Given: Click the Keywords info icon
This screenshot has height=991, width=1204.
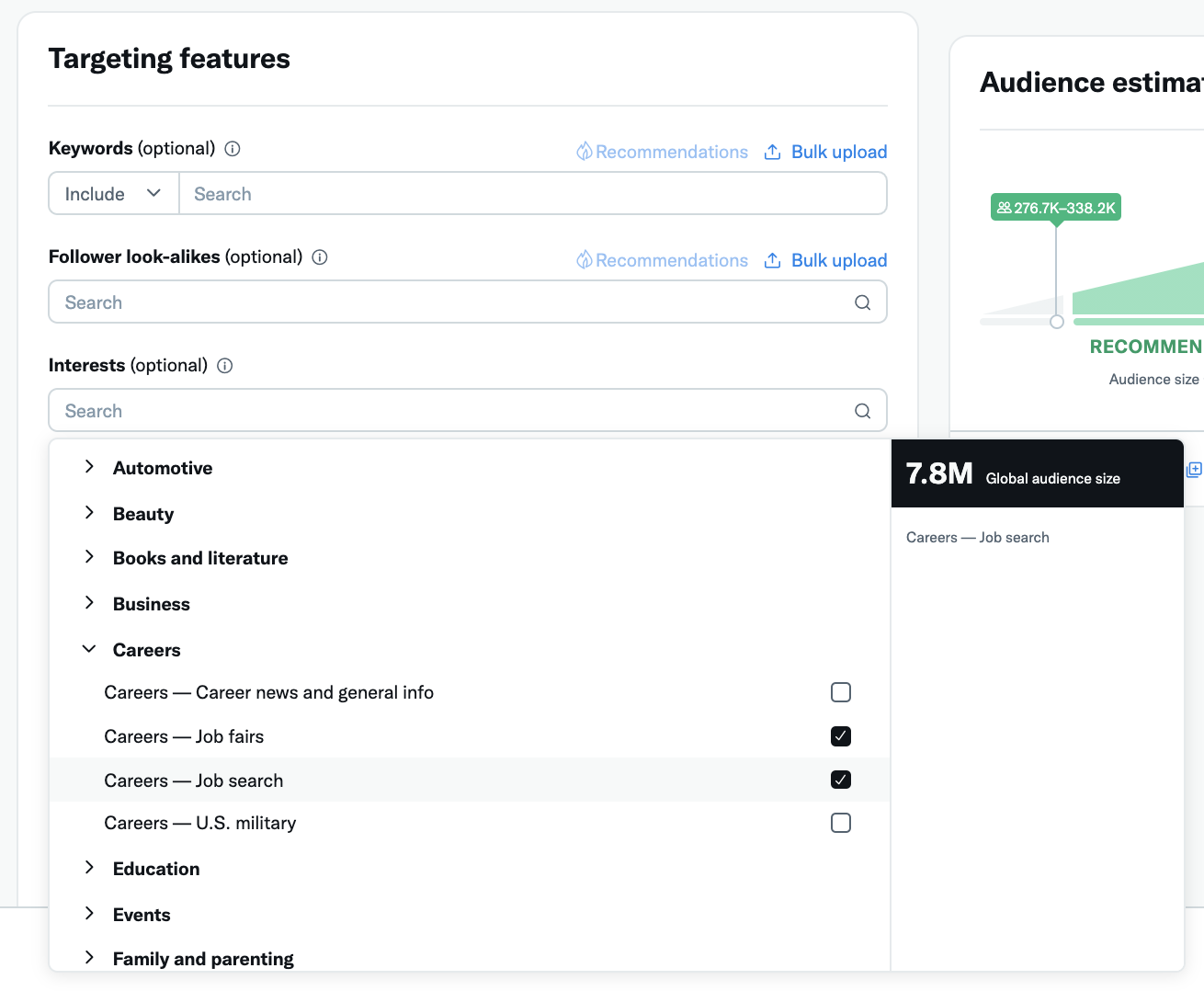Looking at the screenshot, I should 233,149.
